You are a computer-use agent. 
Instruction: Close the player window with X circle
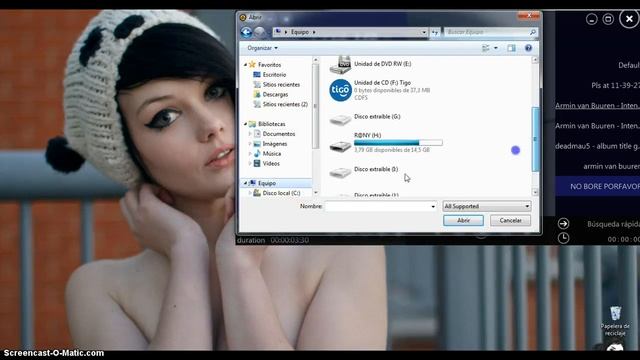point(629,19)
